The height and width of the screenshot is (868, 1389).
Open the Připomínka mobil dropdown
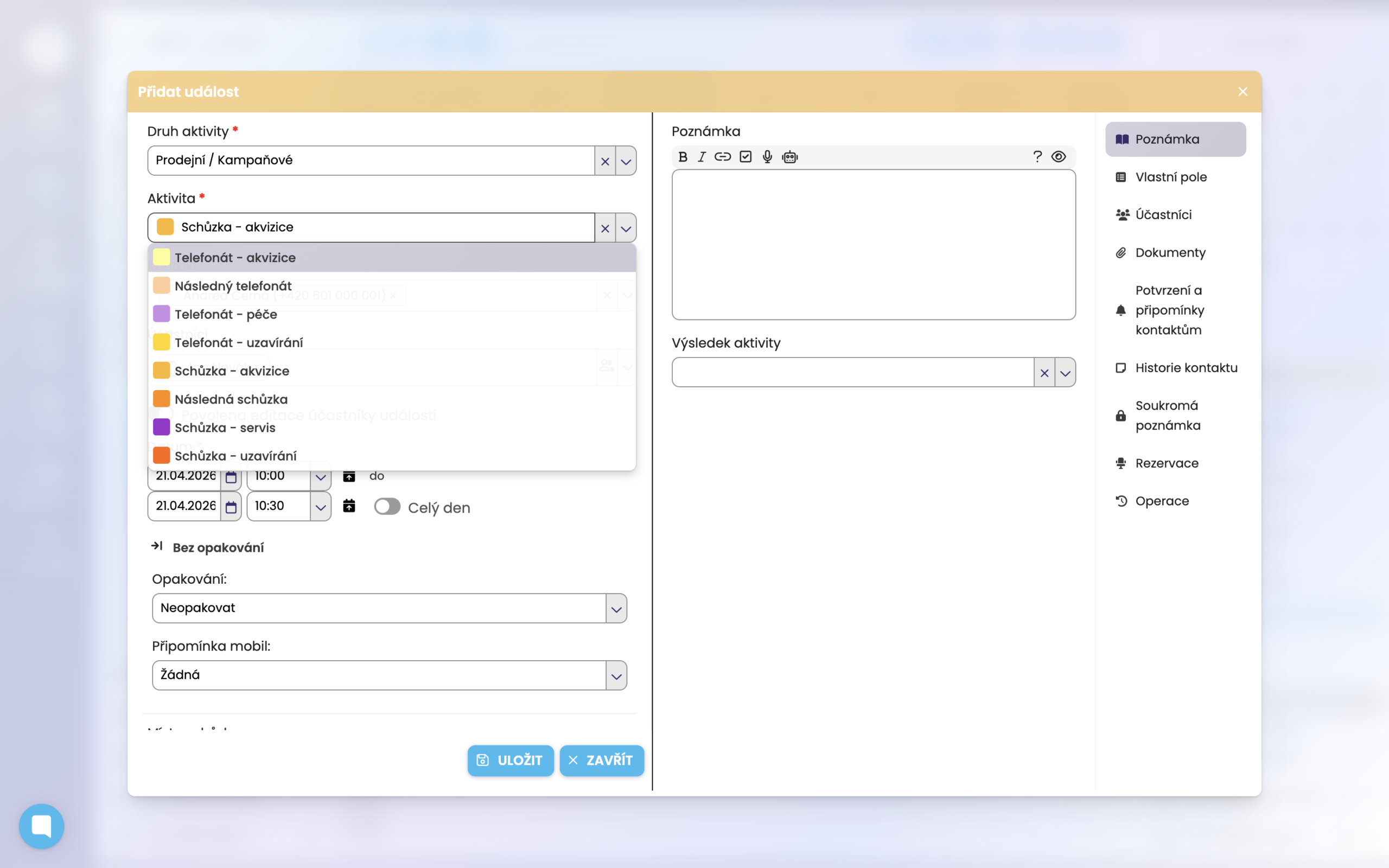coord(616,675)
